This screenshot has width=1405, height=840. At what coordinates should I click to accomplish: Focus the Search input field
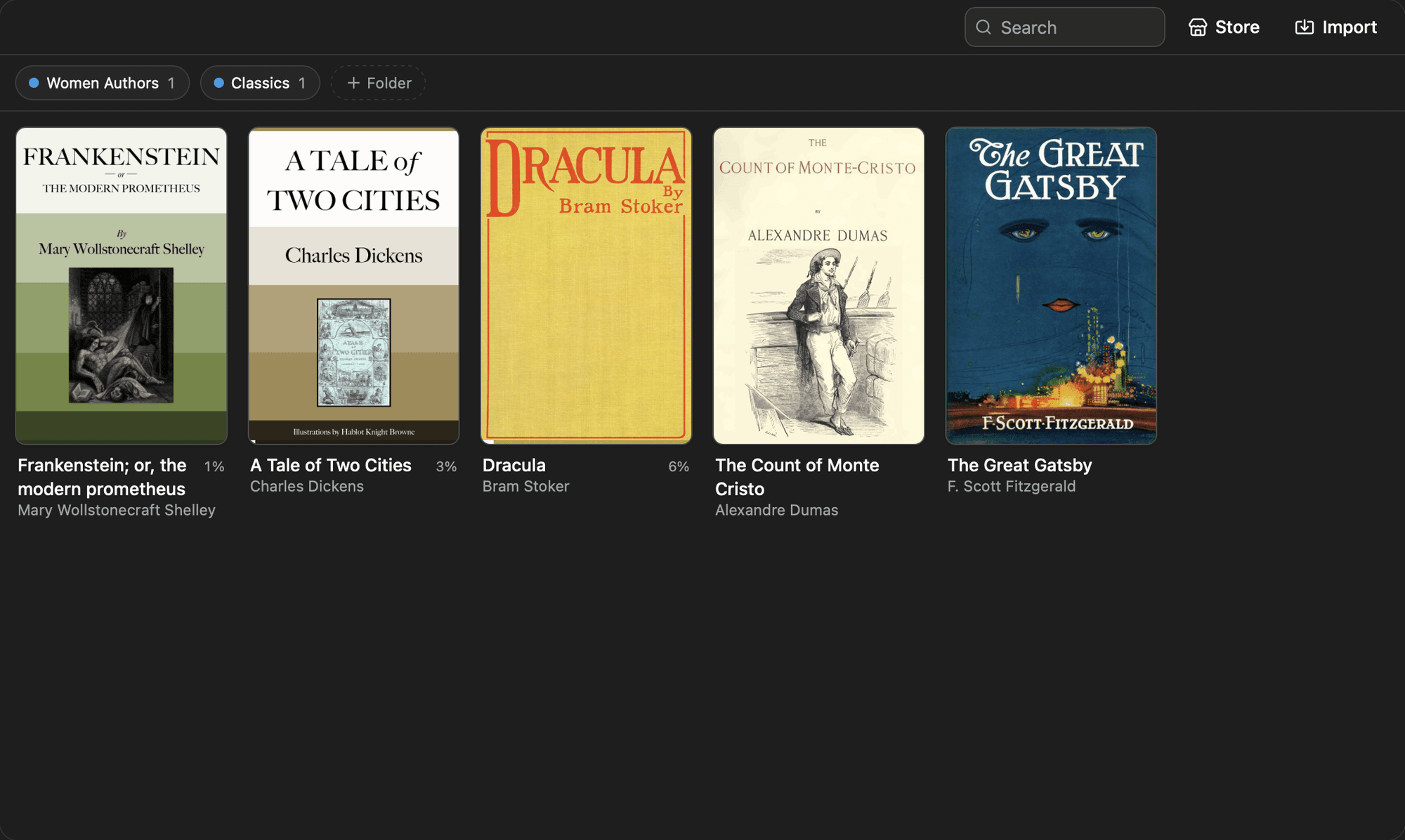[x=1064, y=27]
